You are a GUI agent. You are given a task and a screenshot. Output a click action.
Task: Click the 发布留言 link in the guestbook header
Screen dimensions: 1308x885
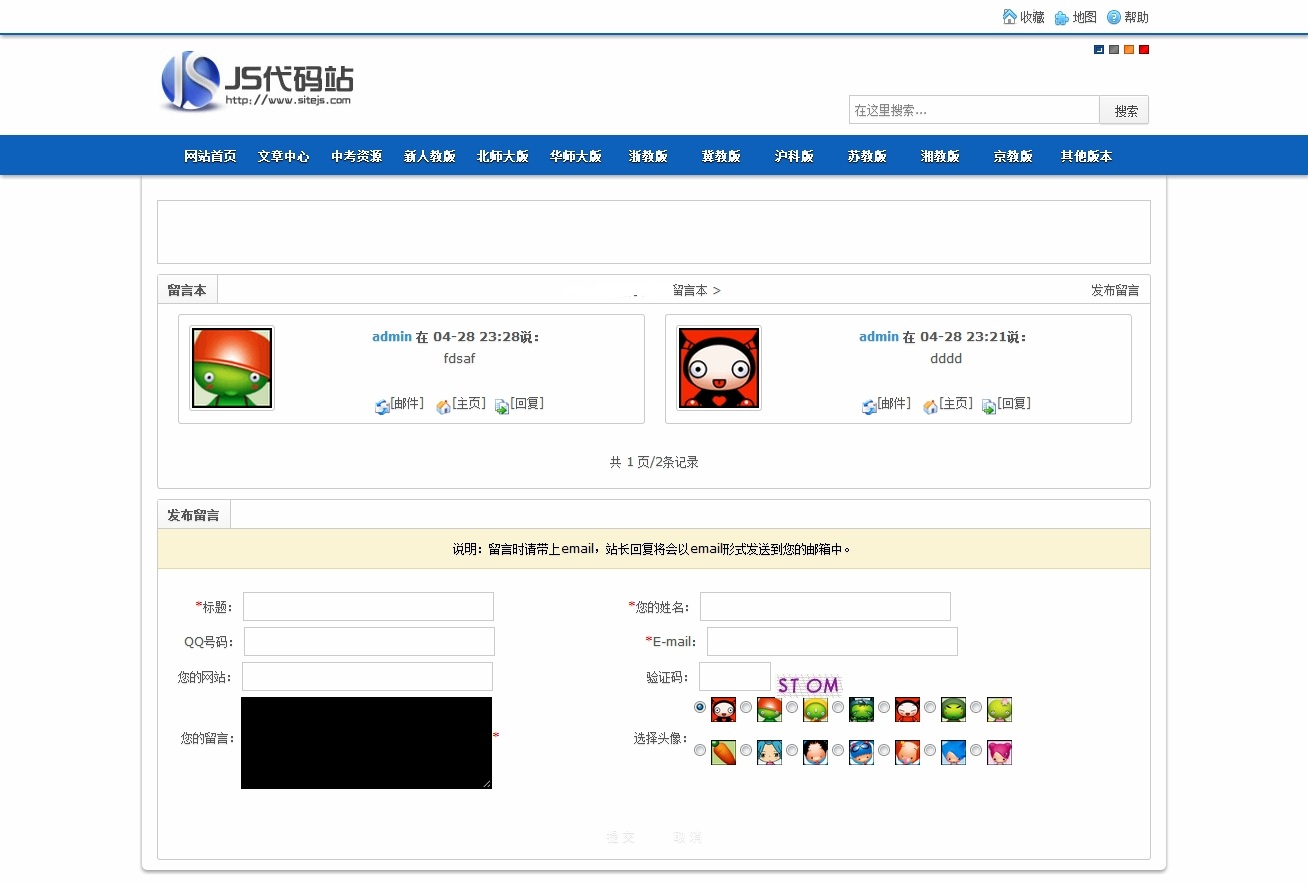(x=1114, y=290)
